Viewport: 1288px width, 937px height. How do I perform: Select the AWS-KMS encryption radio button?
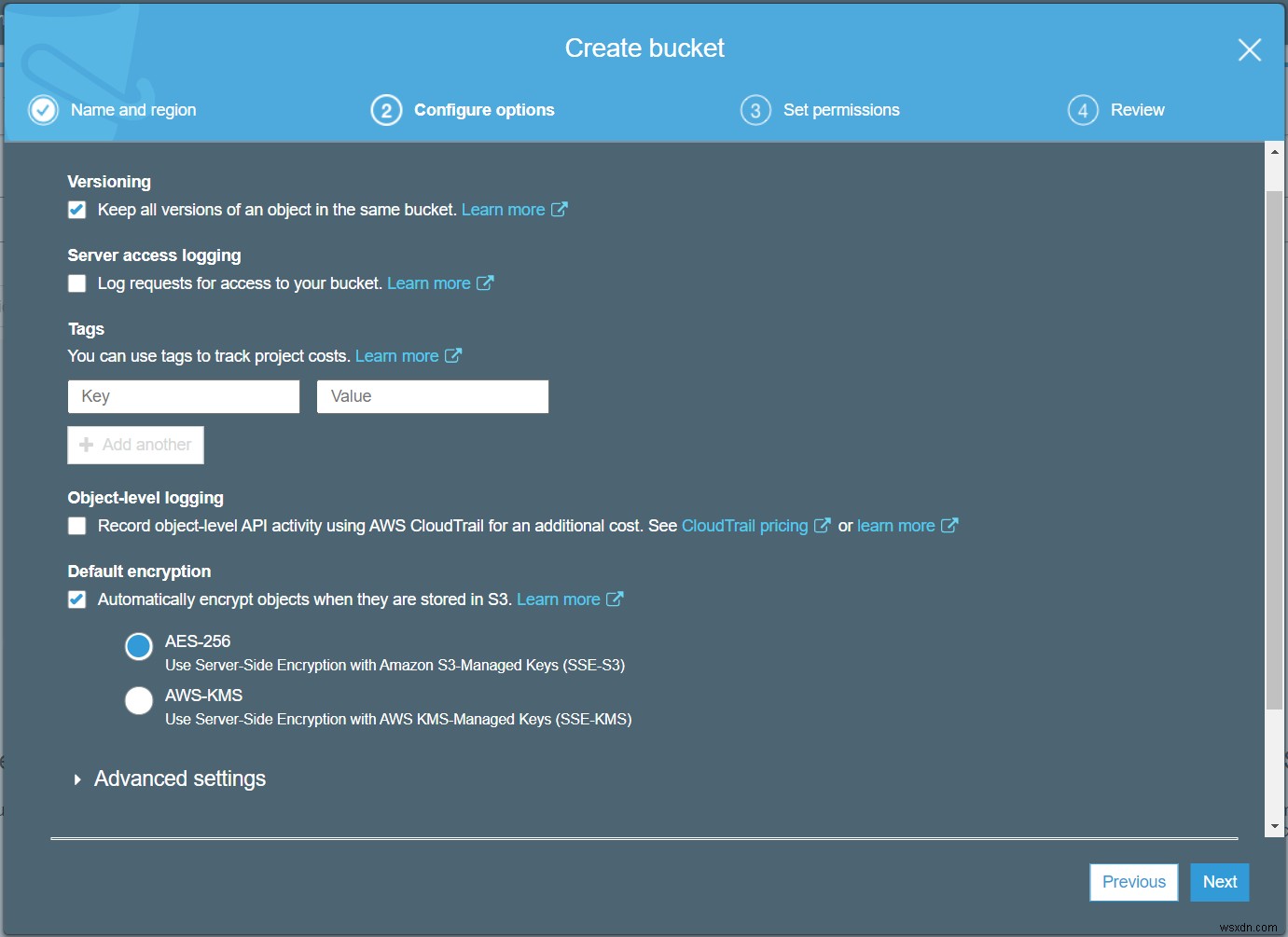point(138,700)
